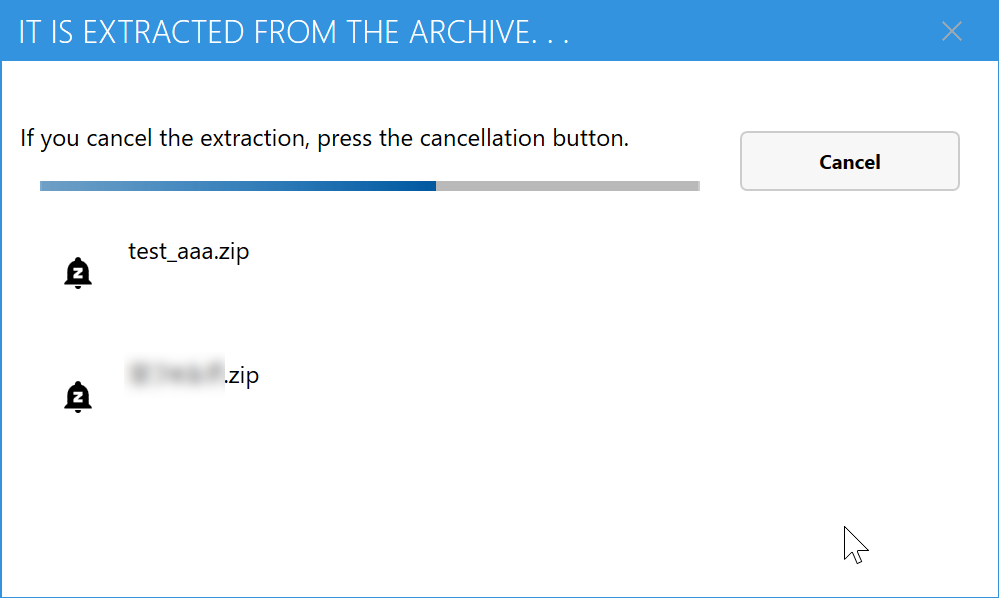Close the extraction dialog with the X
Screen dimensions: 999x598
tap(952, 31)
